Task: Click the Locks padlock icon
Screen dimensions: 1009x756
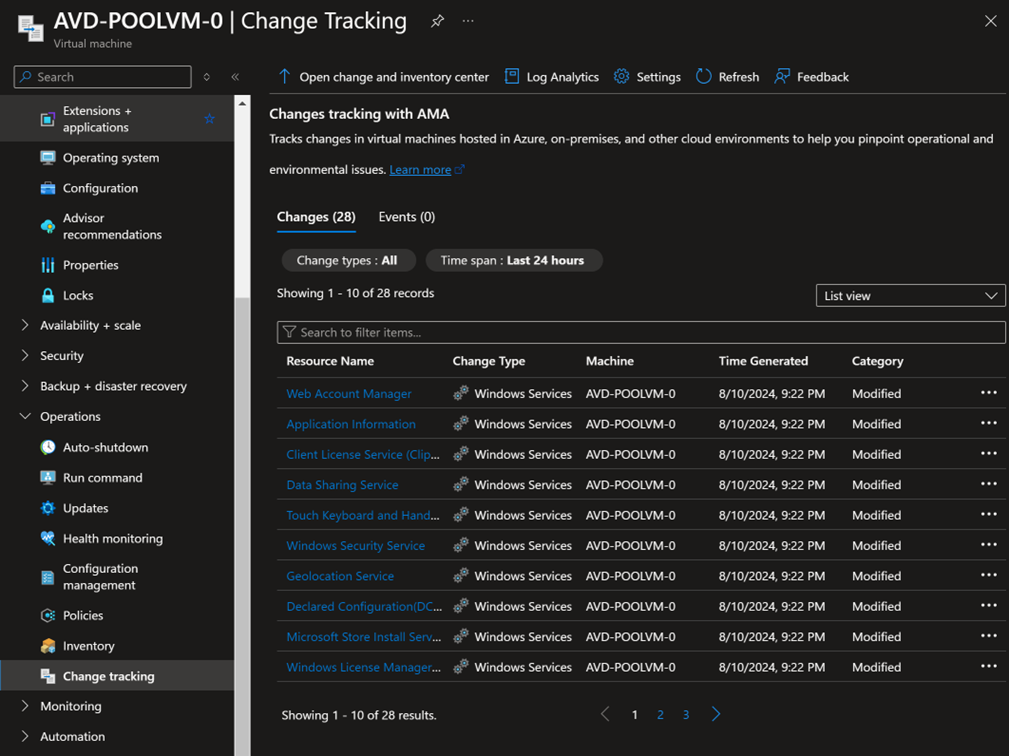Action: [48, 295]
